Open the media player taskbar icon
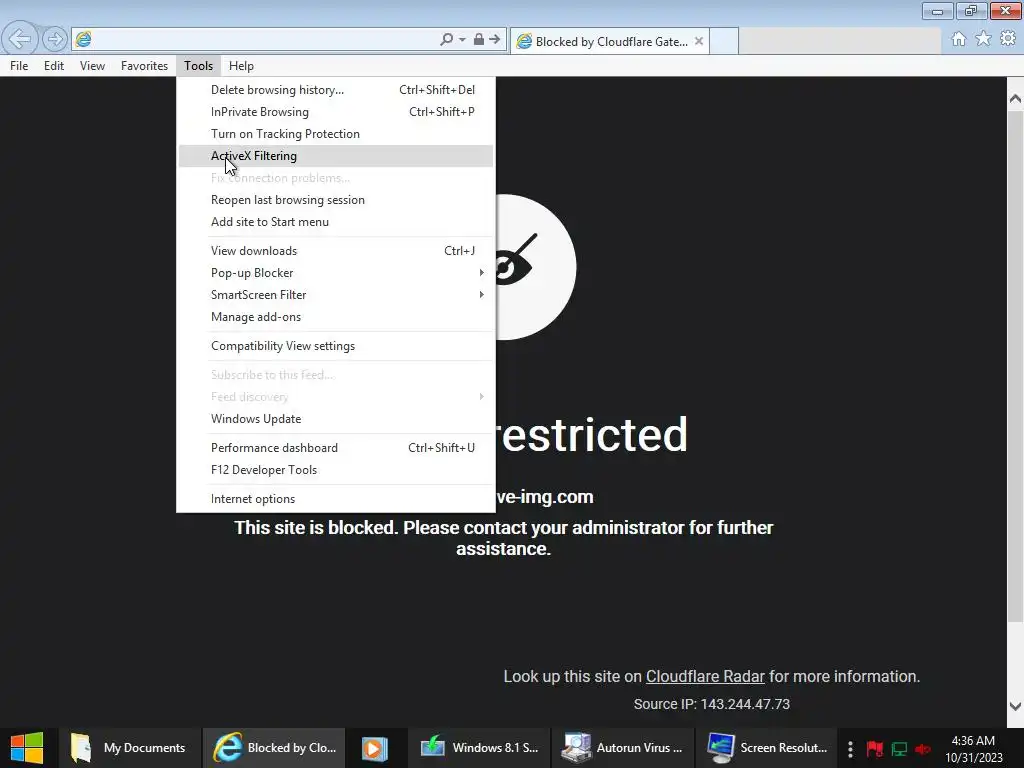This screenshot has height=768, width=1024. 375,748
